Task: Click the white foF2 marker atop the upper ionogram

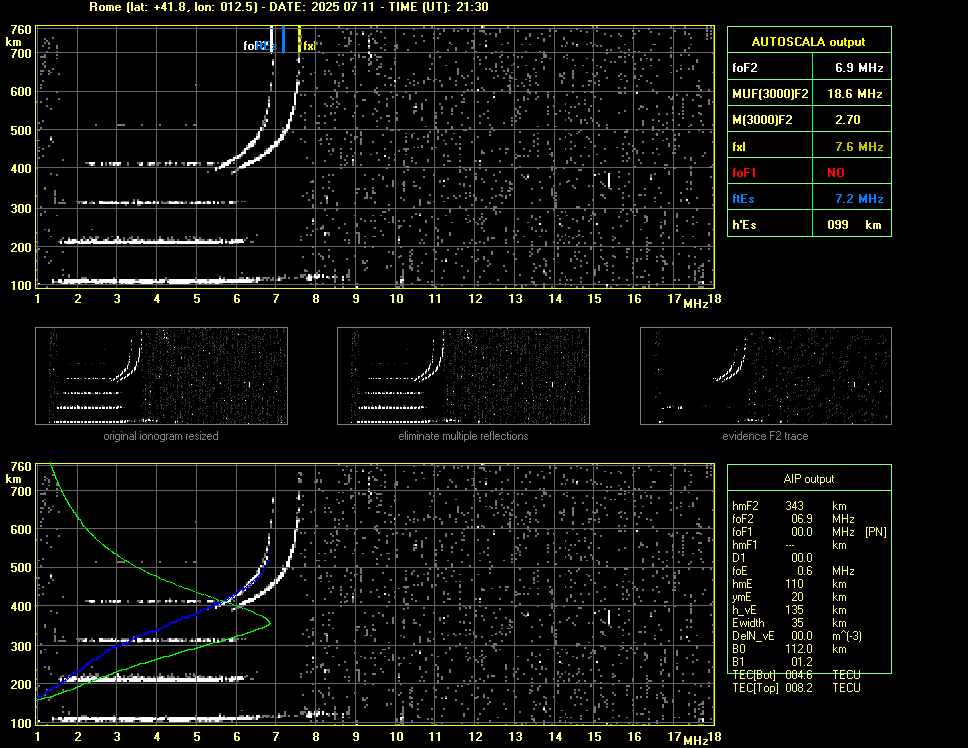Action: point(271,39)
